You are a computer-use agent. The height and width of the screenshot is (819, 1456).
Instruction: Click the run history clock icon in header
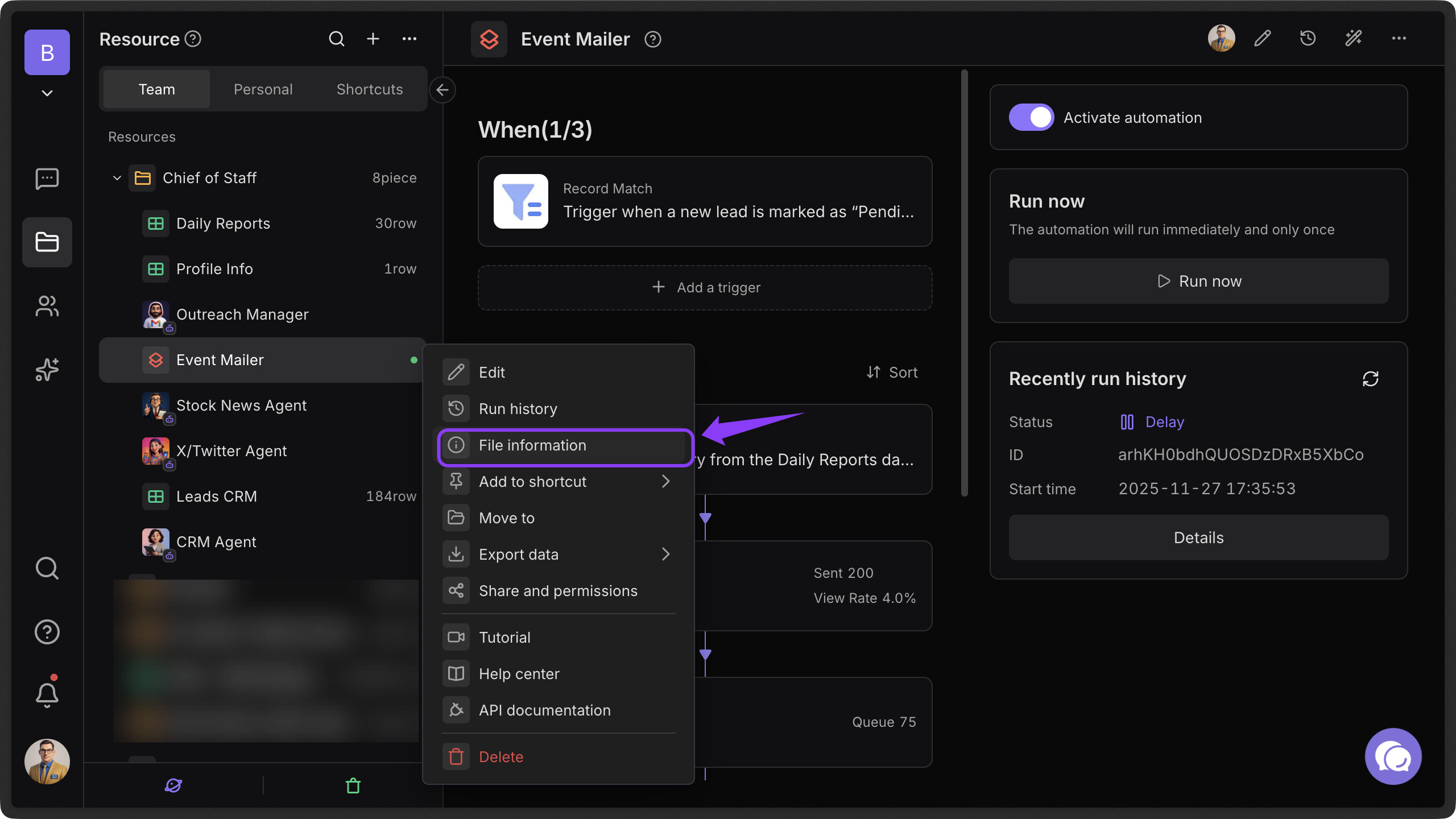tap(1308, 39)
